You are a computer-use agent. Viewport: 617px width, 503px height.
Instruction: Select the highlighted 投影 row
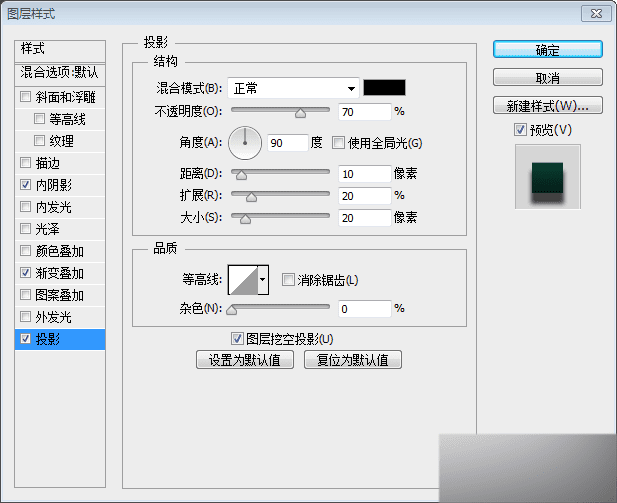click(60, 339)
